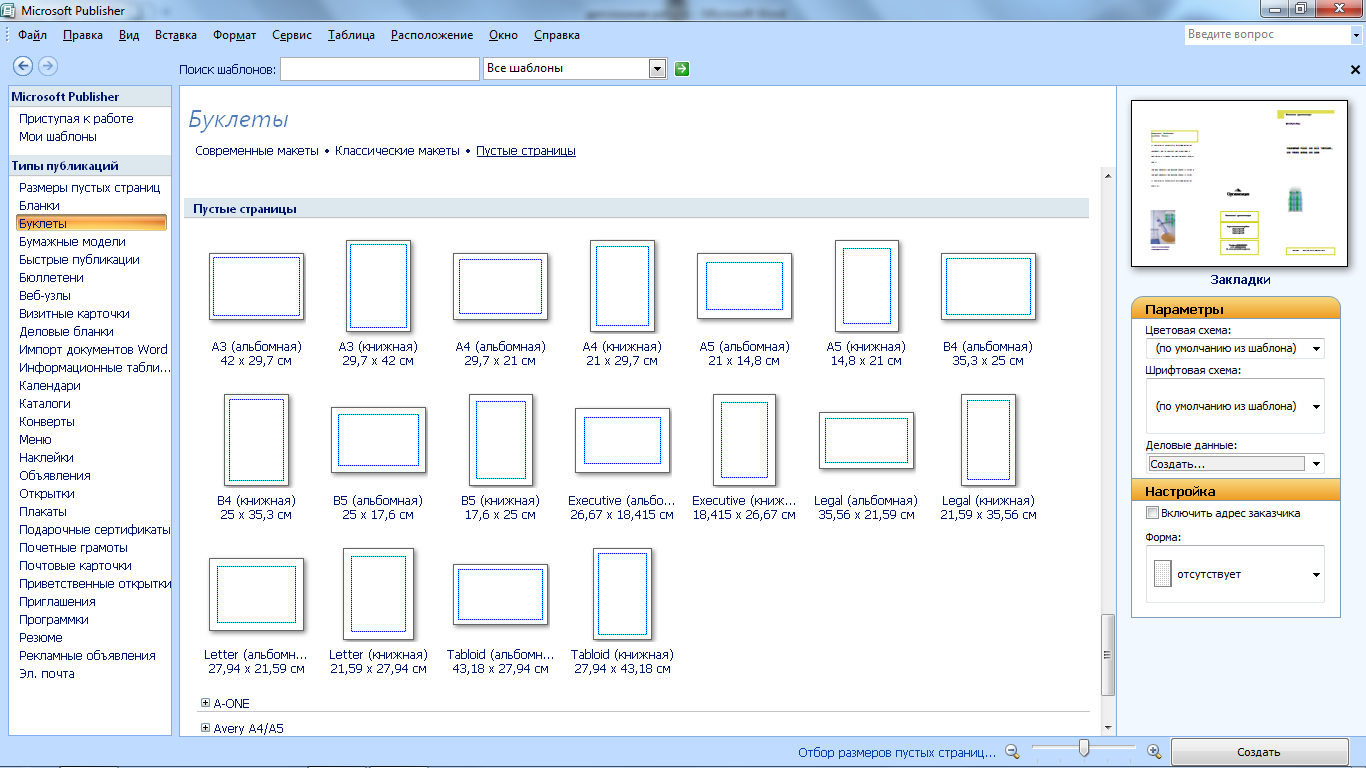The image size is (1366, 768).
Task: Close the catalog pane with the X
Action: pos(1355,70)
